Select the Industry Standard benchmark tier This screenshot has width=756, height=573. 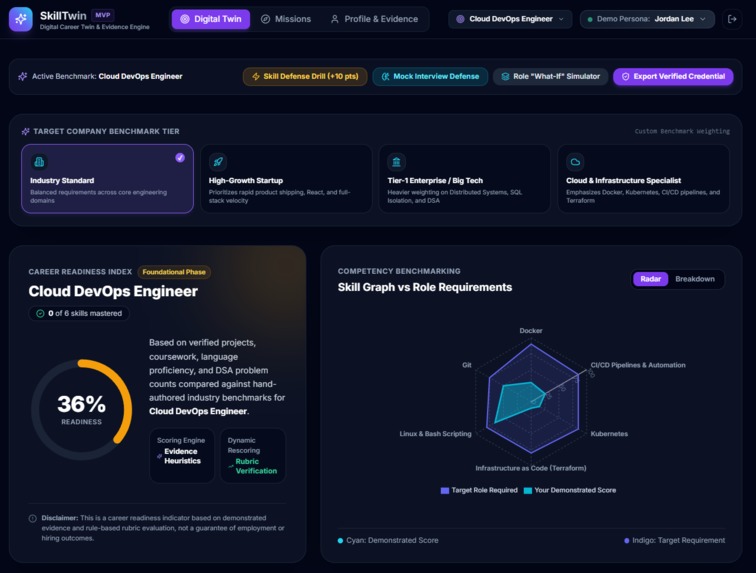[x=108, y=179]
